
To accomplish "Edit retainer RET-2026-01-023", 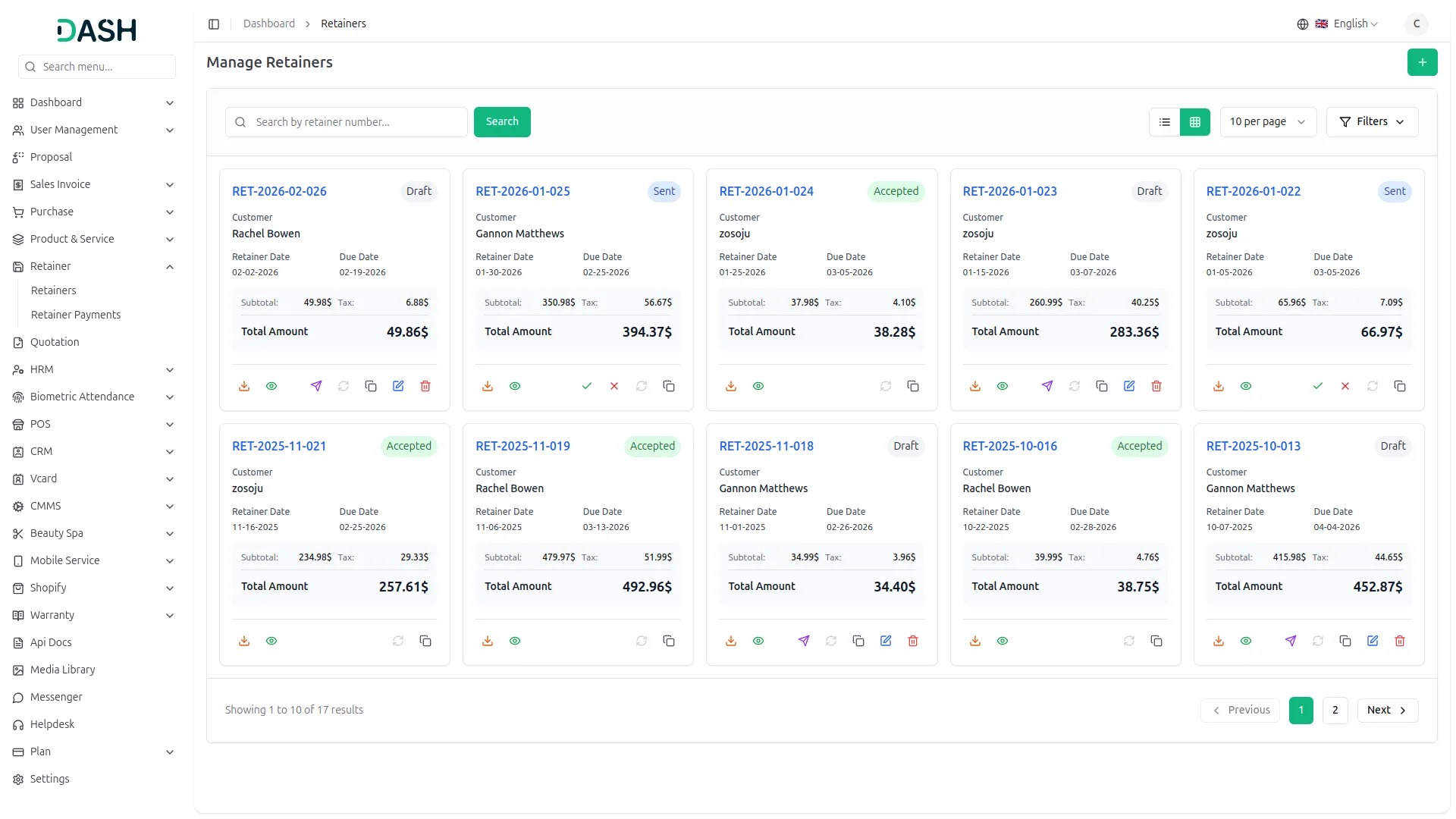I will tap(1129, 386).
